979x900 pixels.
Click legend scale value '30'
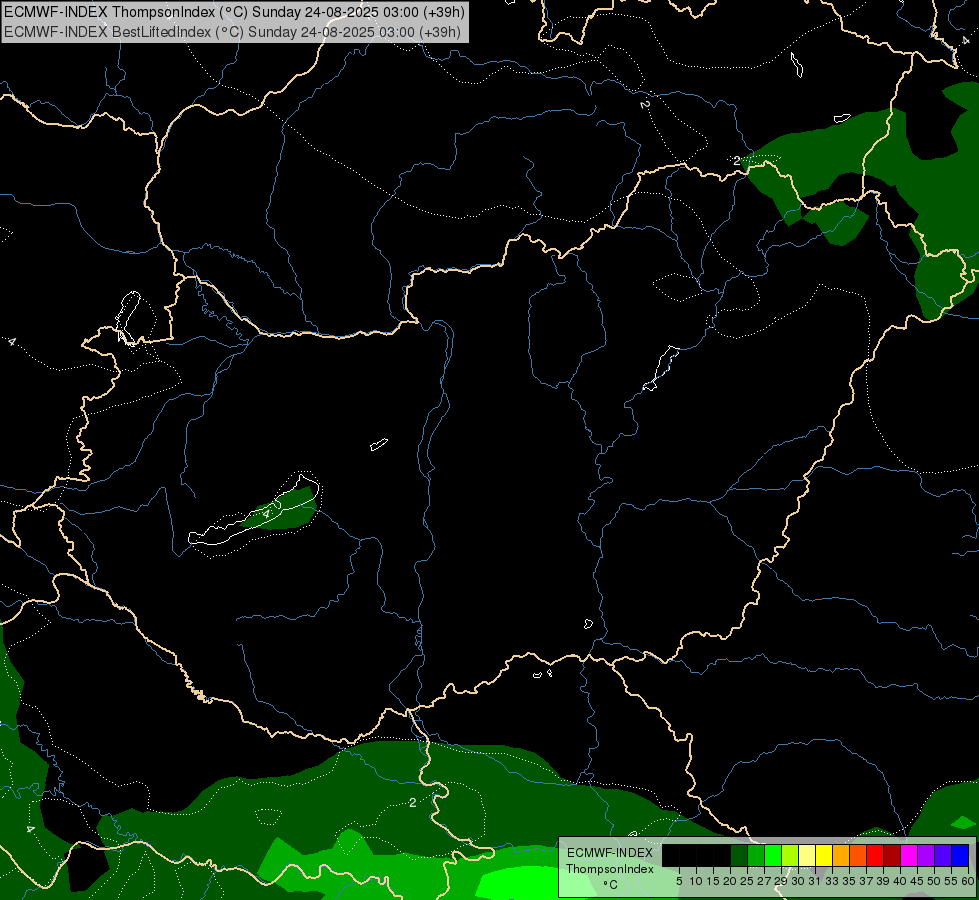point(798,881)
